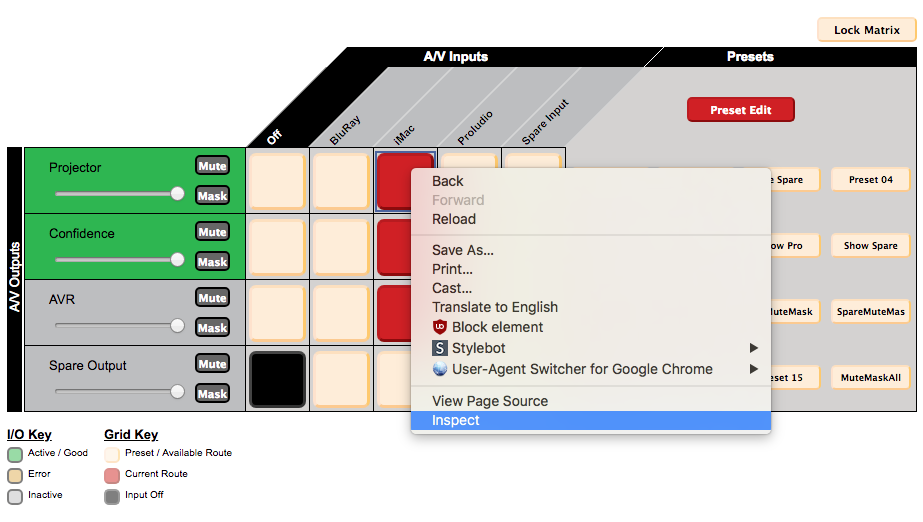Click the MuteMaskAll preset button

coord(870,378)
